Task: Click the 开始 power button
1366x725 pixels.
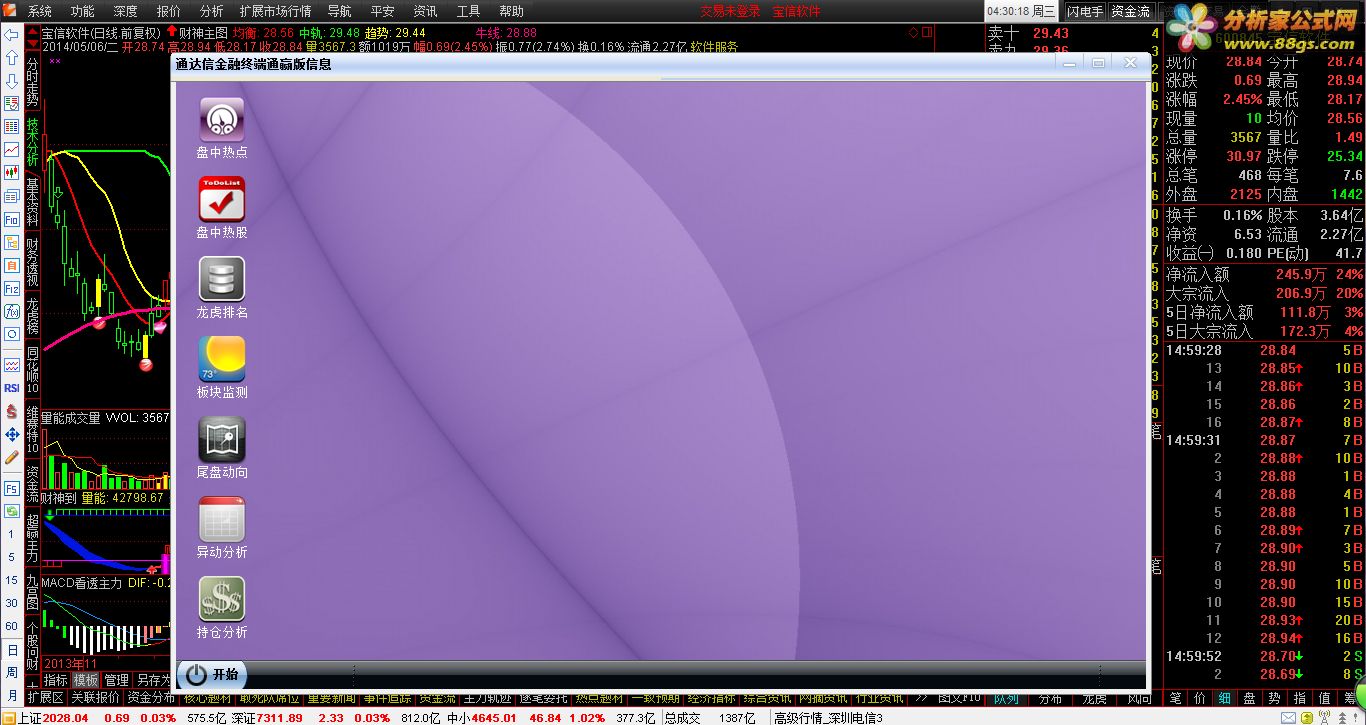Action: pos(212,675)
